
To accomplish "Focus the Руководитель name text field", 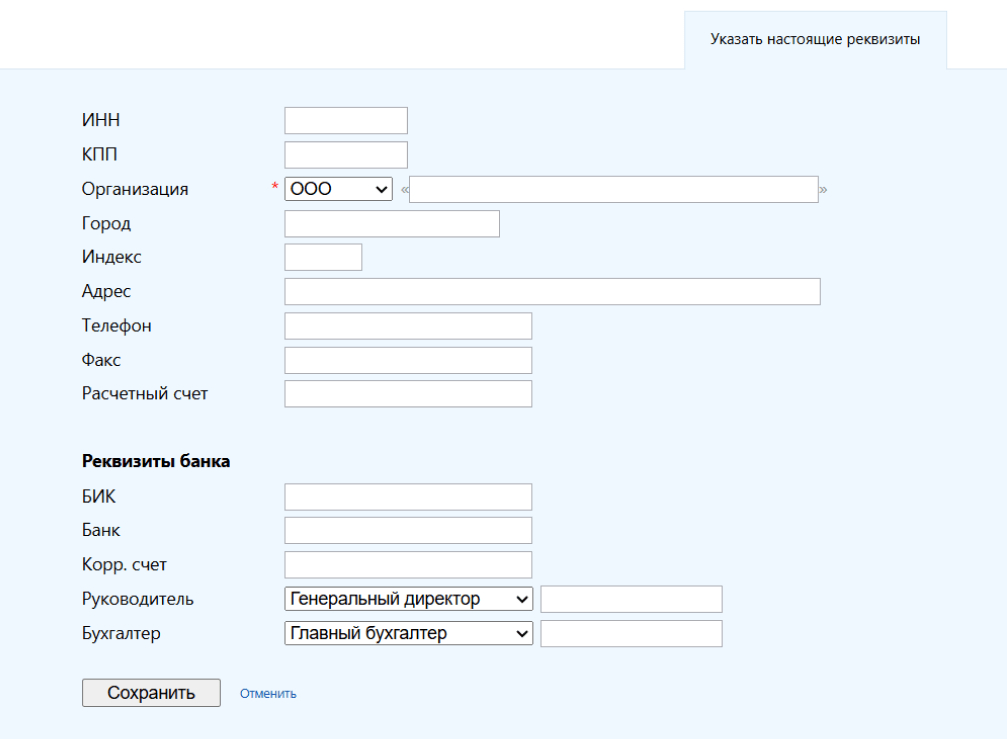I will [x=631, y=599].
